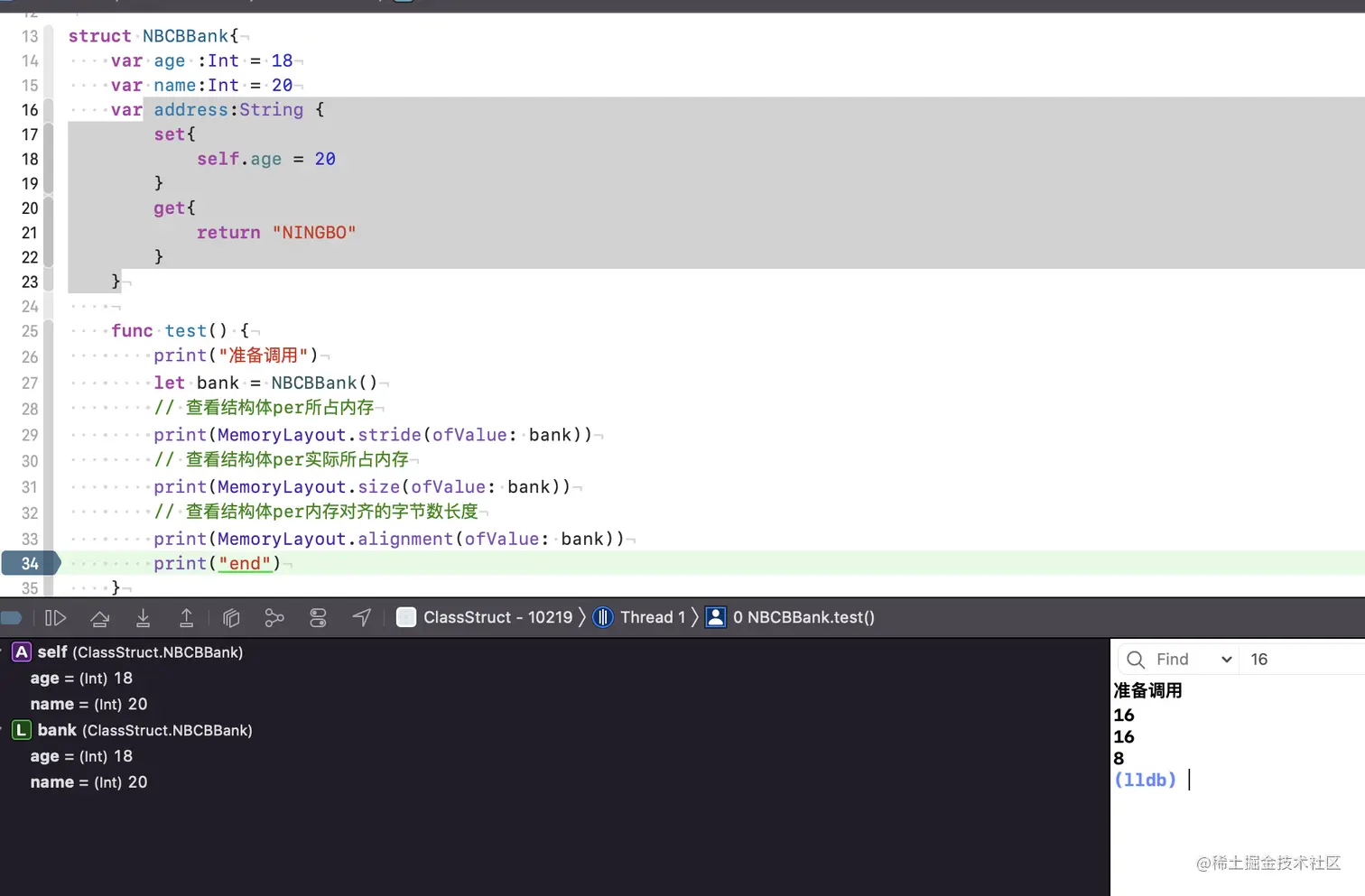Click NBCBBank() initializer on line 27
Screen dimensions: 1365x896
click(x=324, y=383)
